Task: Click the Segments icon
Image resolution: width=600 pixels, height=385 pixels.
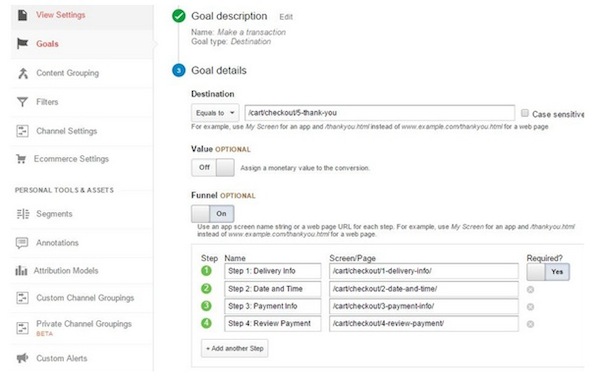Action: pos(23,214)
